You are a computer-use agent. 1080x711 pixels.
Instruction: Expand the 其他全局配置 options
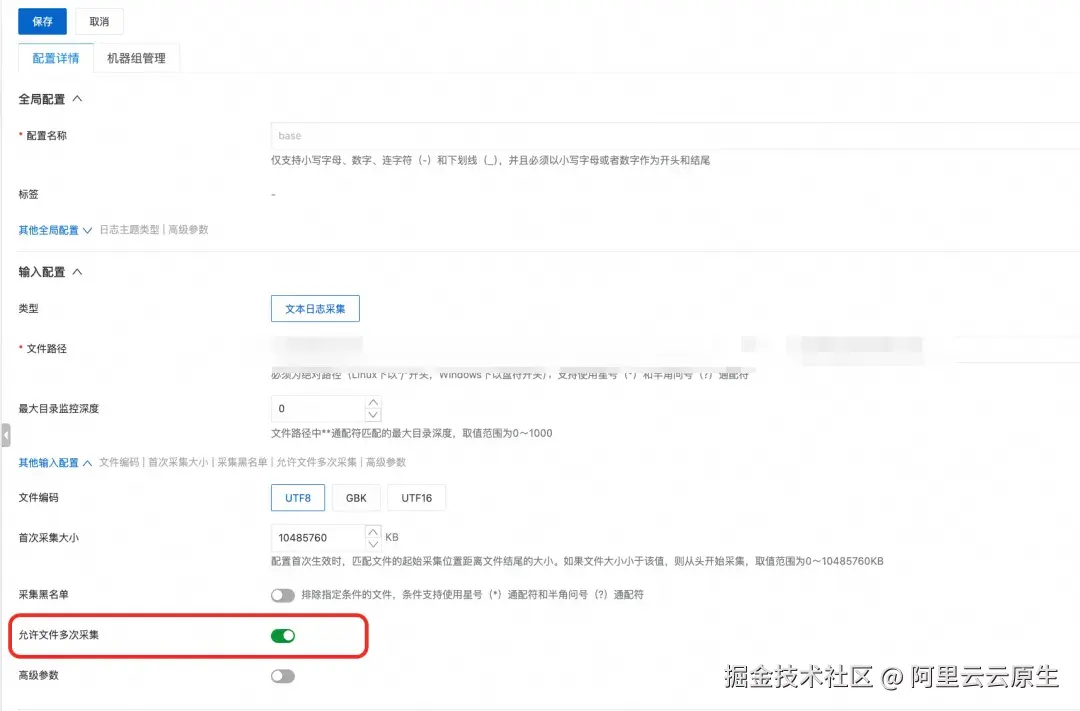87,229
